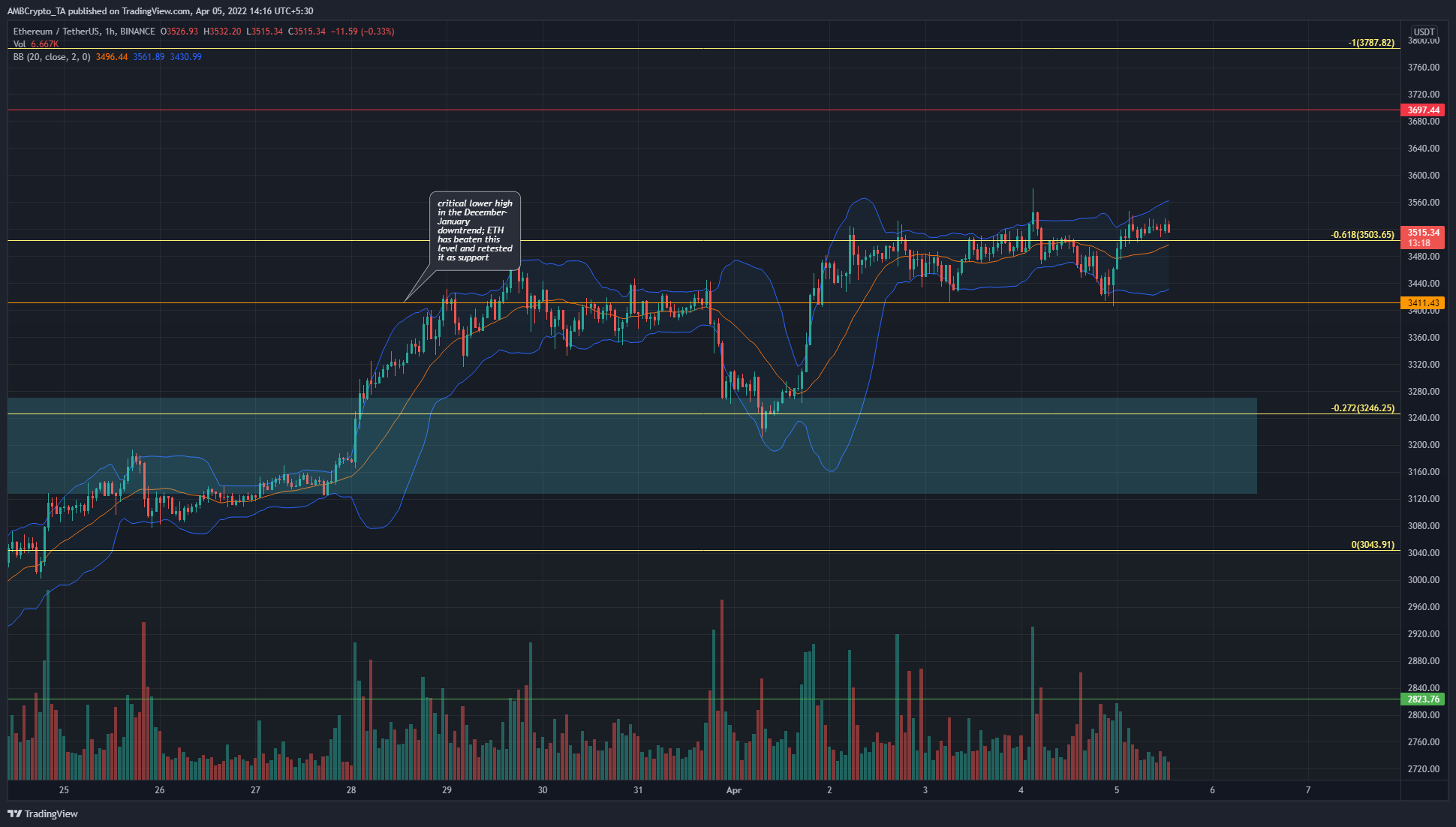Screen dimensions: 1456x827
Task: Click the current price 3515.34 countdown label
Action: pyautogui.click(x=1423, y=237)
